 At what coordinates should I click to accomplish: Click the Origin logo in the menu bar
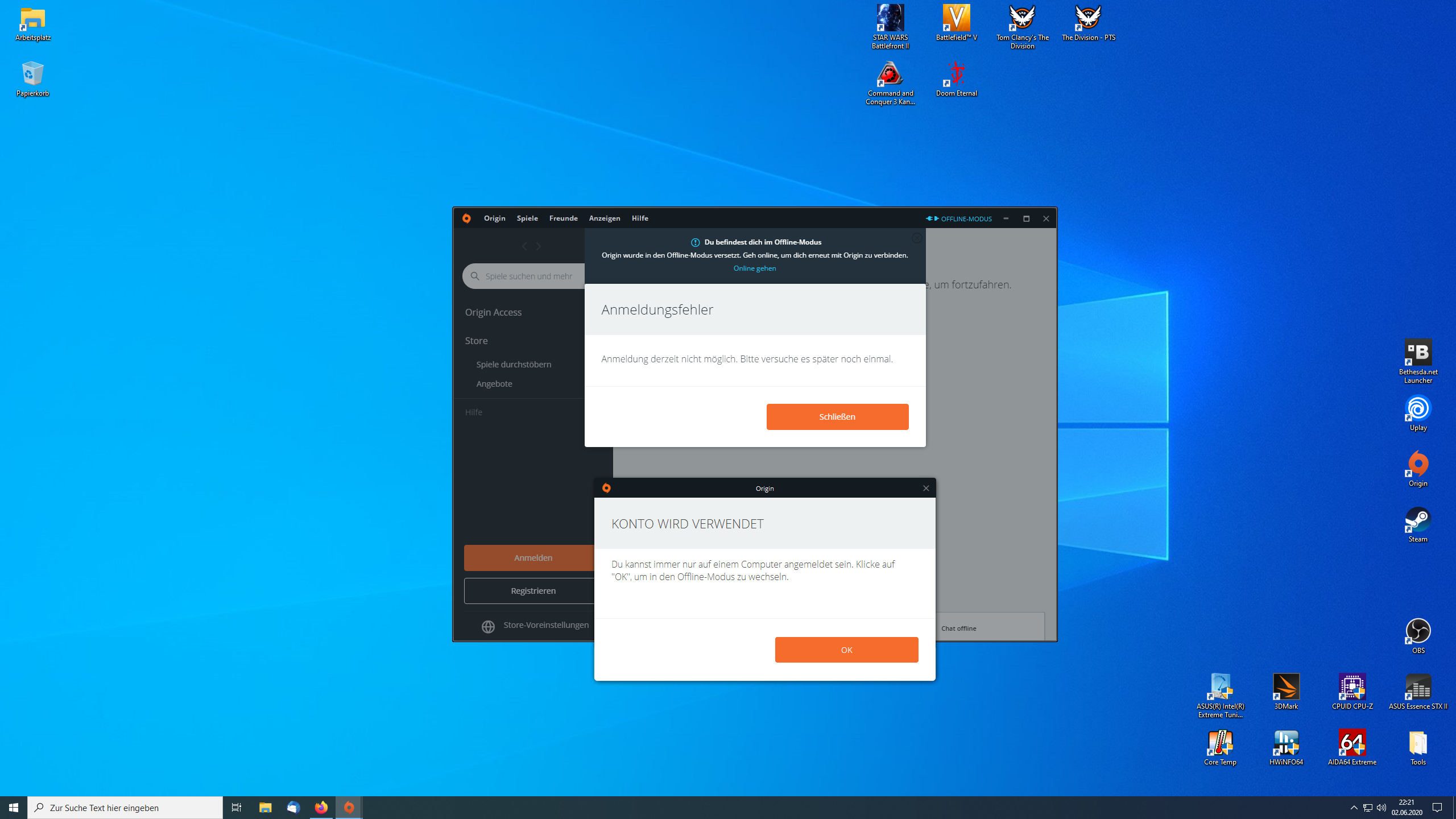pyautogui.click(x=466, y=218)
